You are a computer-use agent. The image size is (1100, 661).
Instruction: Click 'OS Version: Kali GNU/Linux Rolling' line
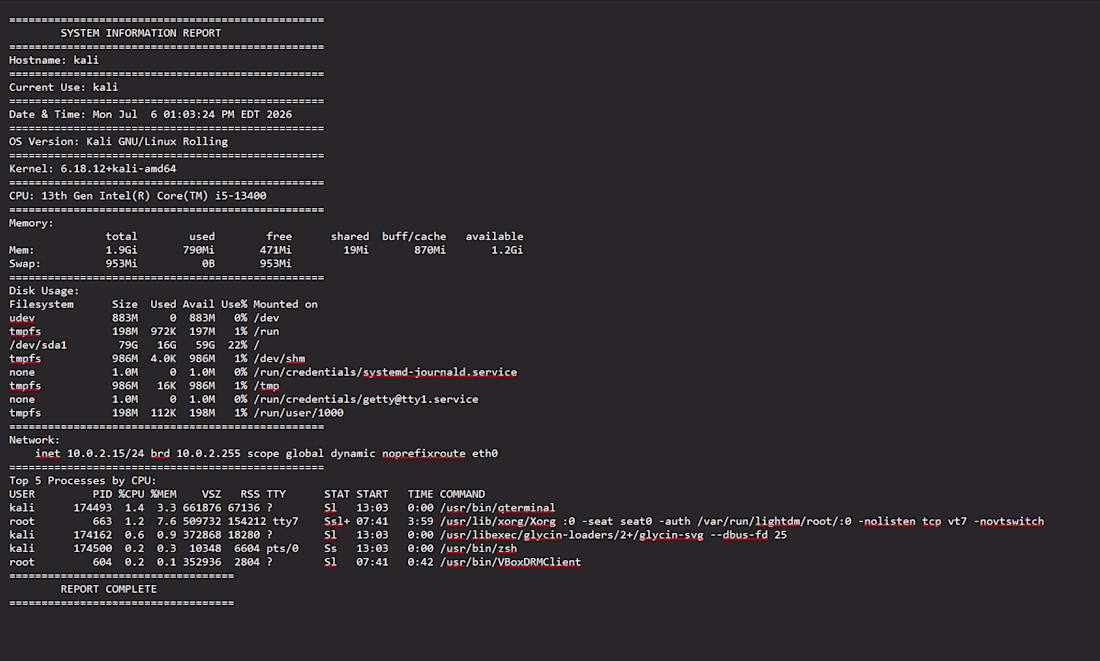click(119, 142)
